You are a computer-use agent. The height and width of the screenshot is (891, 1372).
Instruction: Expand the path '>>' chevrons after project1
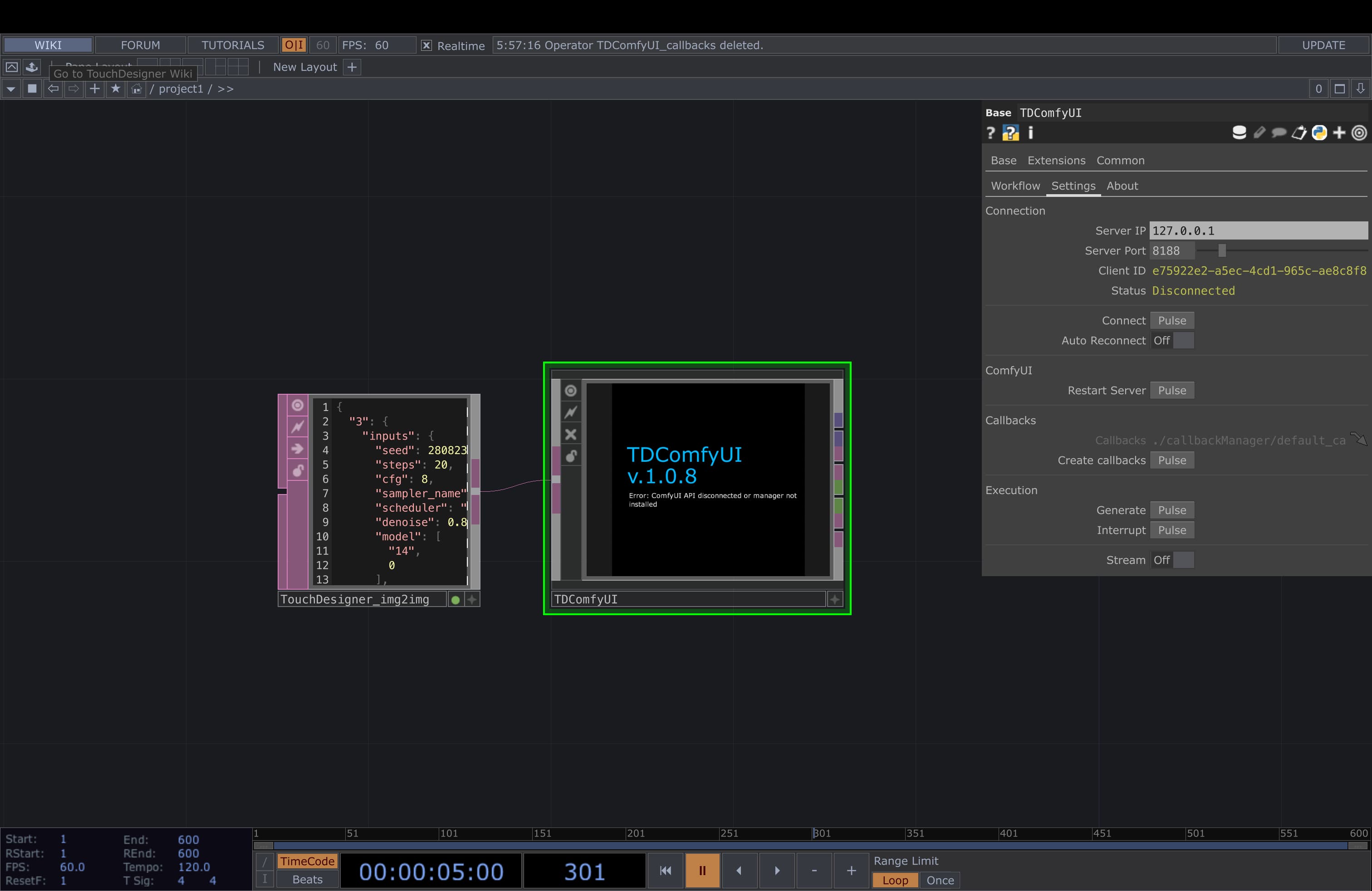225,89
